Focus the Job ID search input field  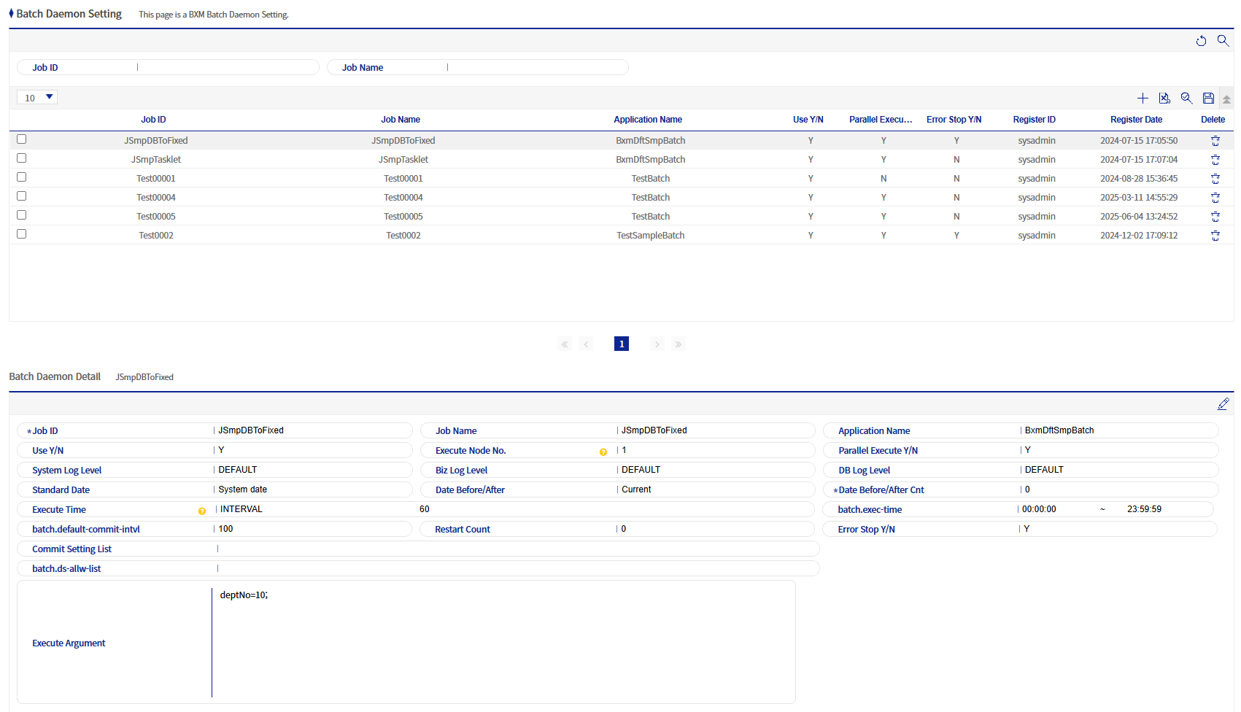(225, 68)
